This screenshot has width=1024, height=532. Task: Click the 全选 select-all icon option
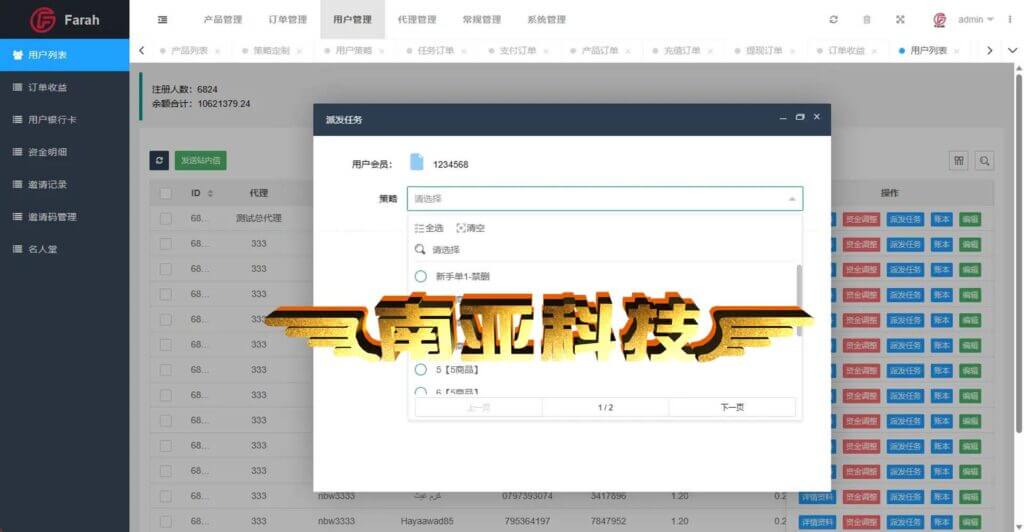(x=428, y=228)
